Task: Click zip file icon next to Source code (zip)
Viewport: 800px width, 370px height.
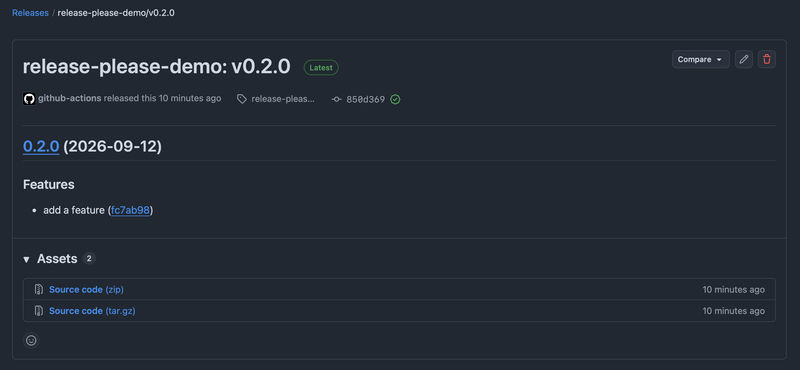Action: click(38, 289)
